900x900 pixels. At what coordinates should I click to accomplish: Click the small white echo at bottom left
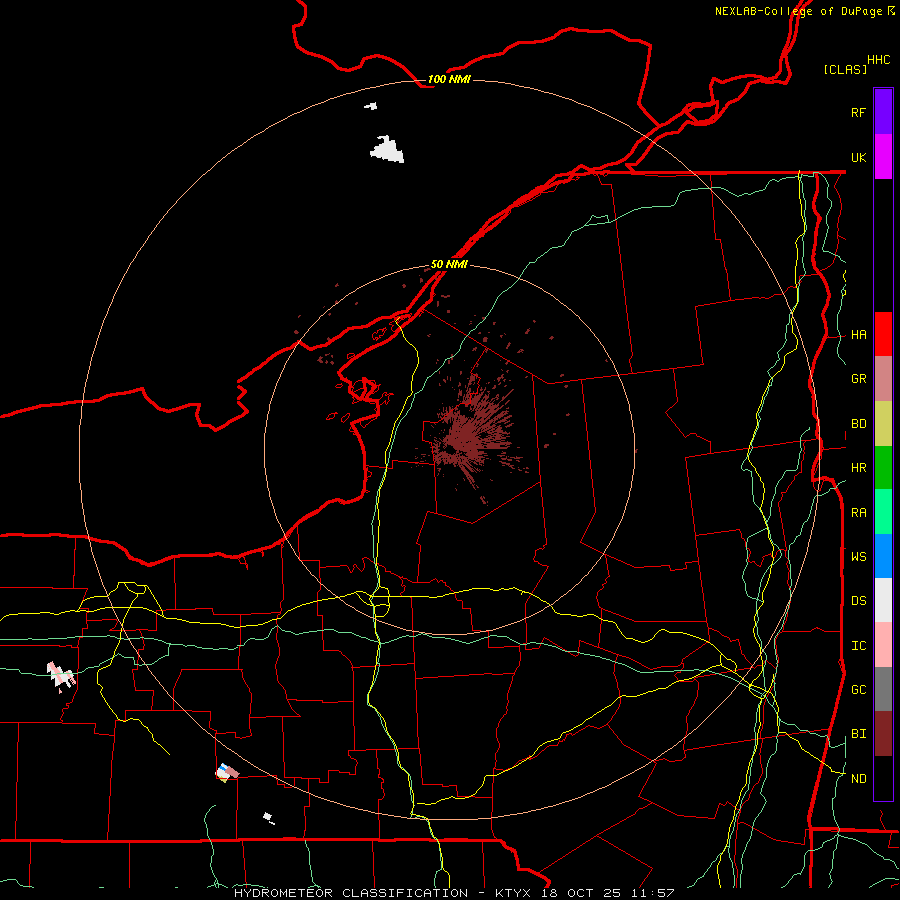point(269,818)
